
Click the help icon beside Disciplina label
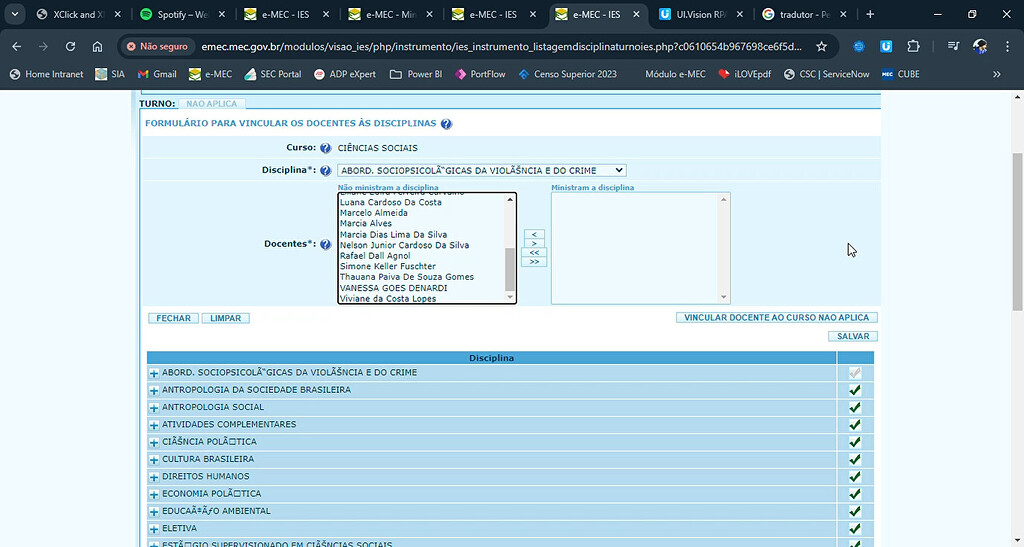coord(325,170)
